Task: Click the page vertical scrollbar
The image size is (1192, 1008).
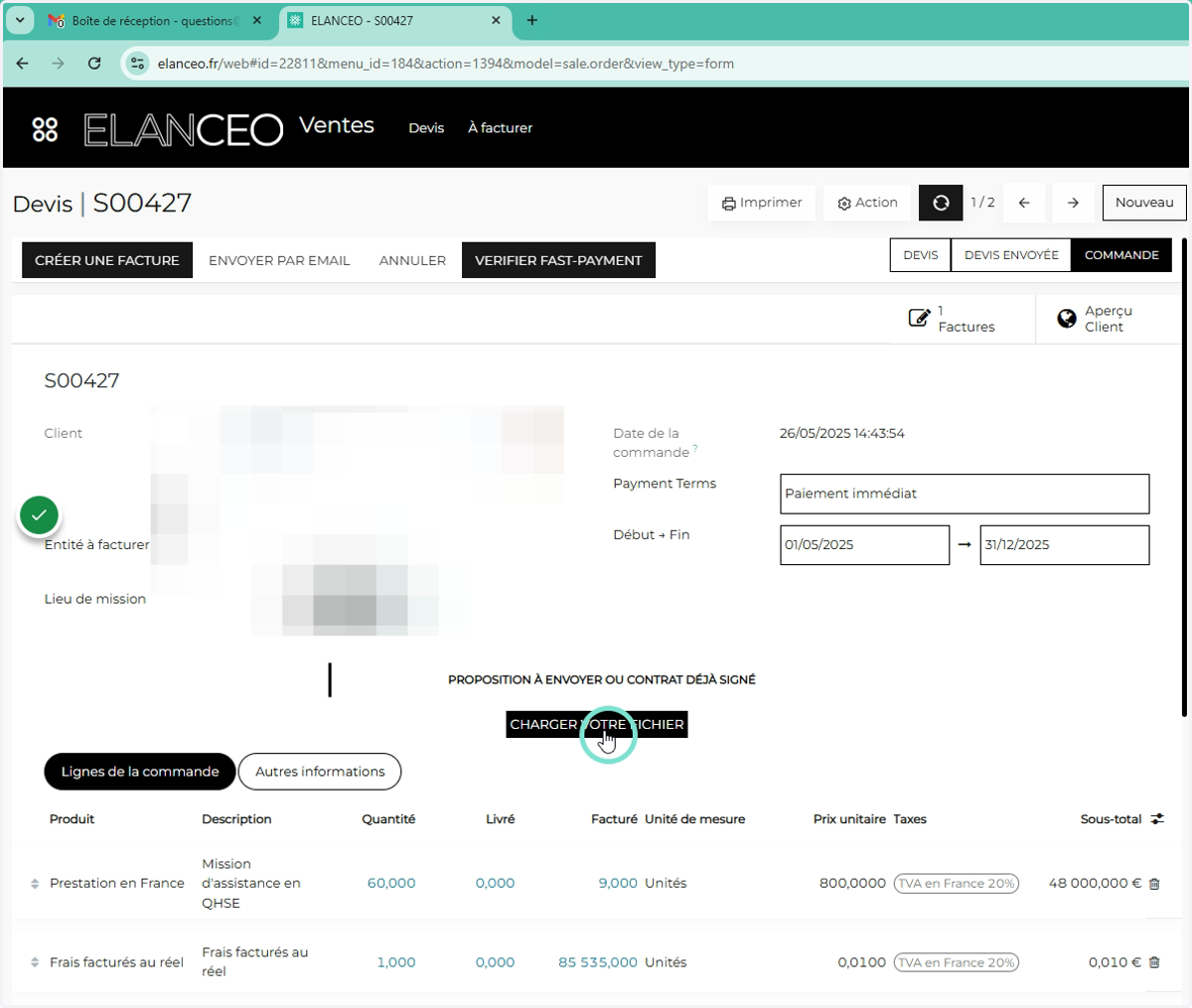Action: tap(1184, 477)
